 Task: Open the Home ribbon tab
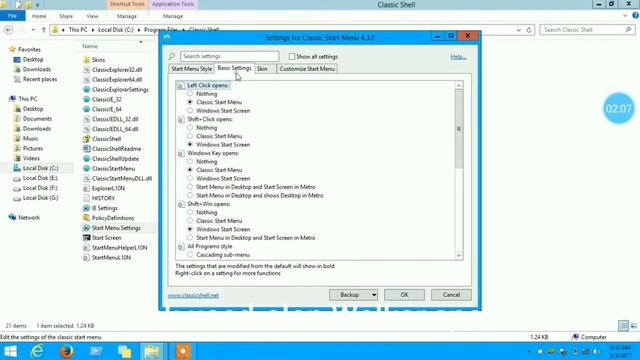[39, 16]
